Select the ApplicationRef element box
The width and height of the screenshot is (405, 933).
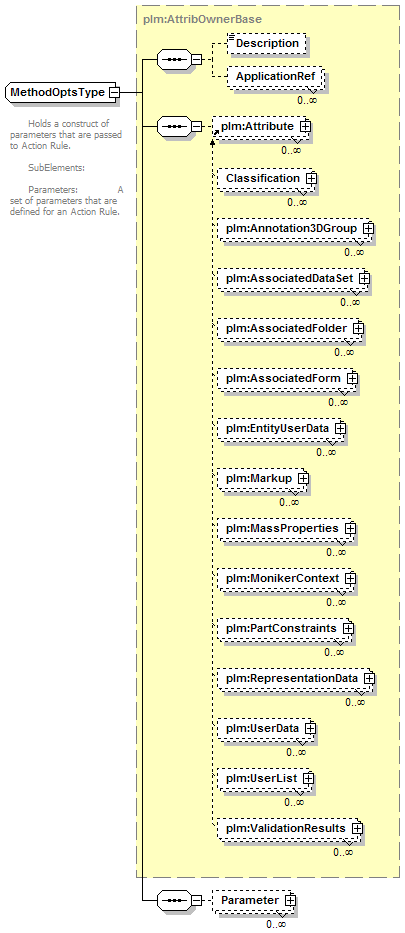pos(275,77)
